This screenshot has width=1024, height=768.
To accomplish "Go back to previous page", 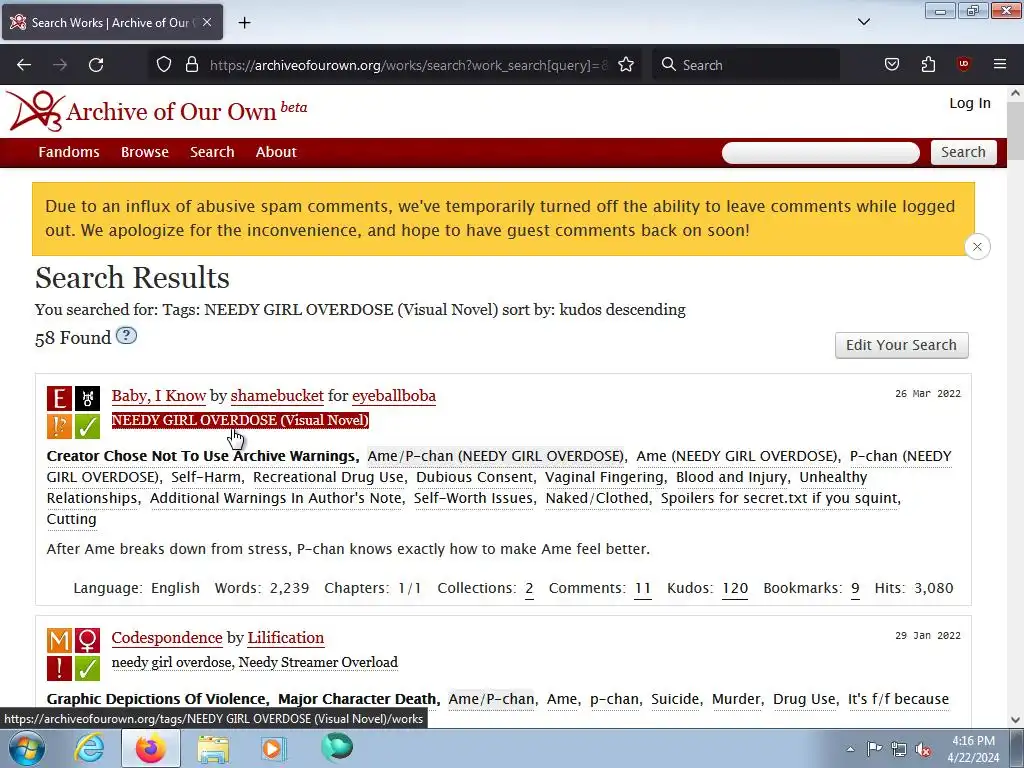I will pyautogui.click(x=24, y=65).
